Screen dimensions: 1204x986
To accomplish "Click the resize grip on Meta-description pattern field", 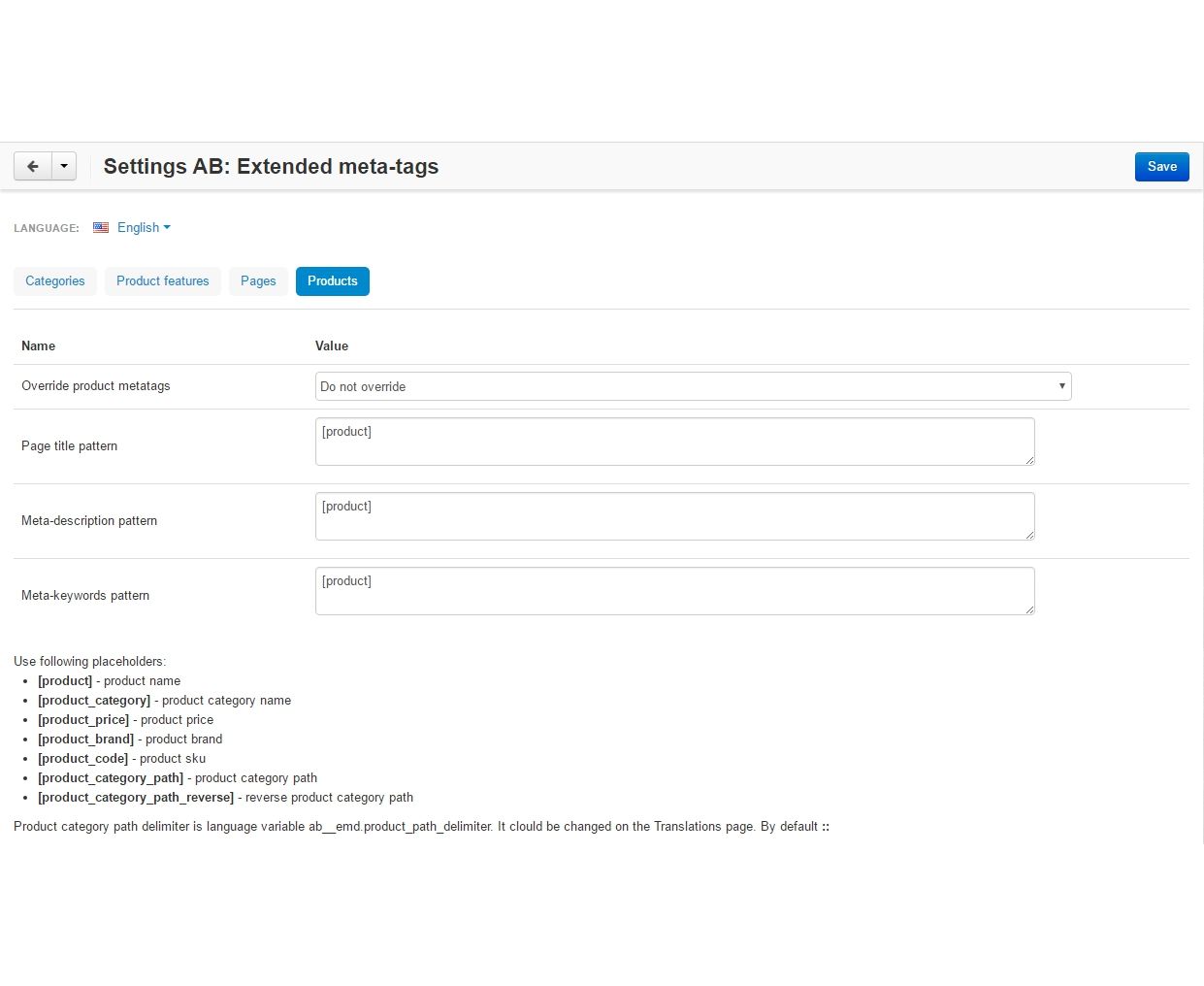I will [1029, 535].
